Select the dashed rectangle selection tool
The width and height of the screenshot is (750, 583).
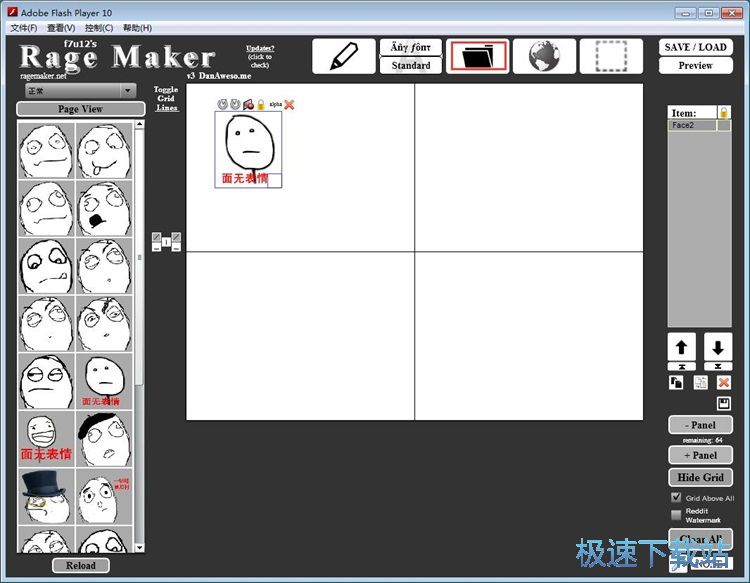point(611,56)
